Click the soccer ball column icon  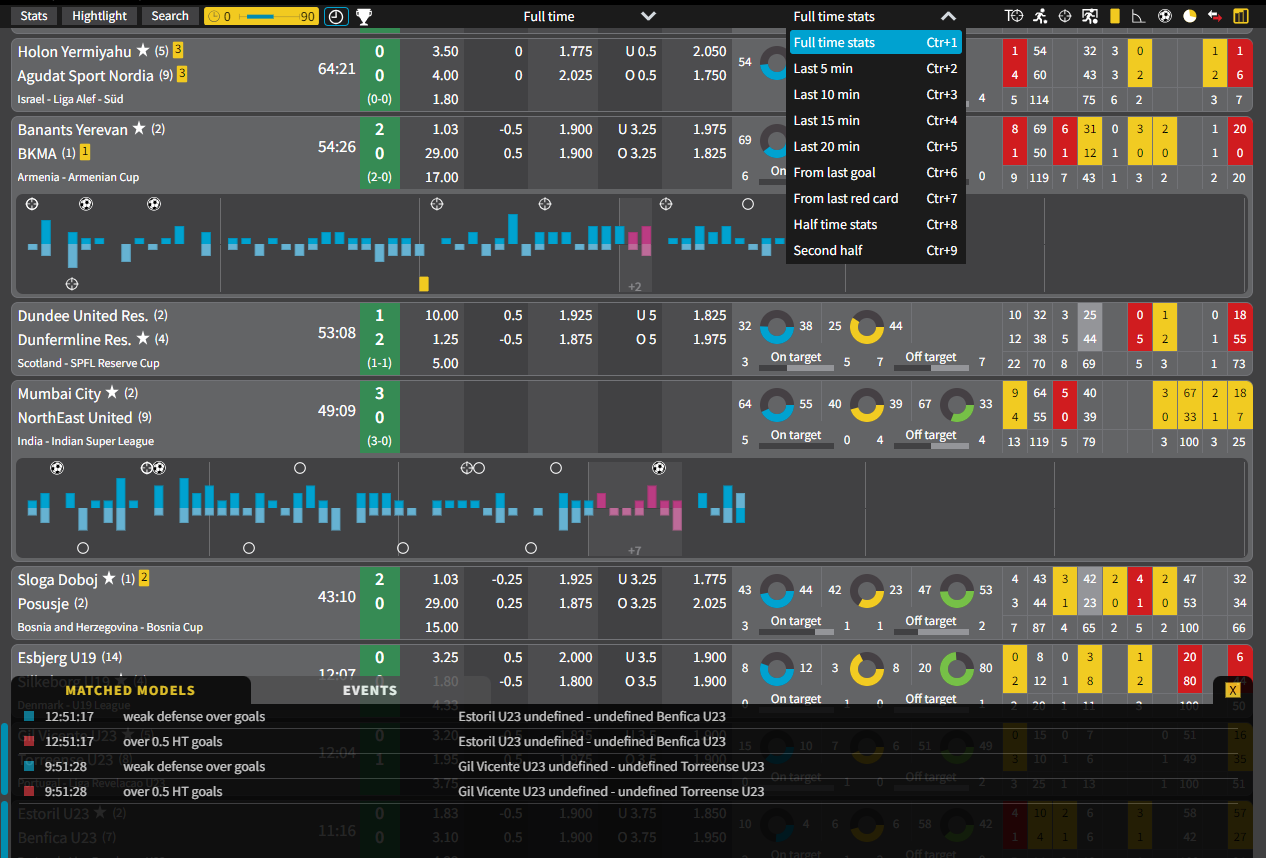coord(1164,16)
